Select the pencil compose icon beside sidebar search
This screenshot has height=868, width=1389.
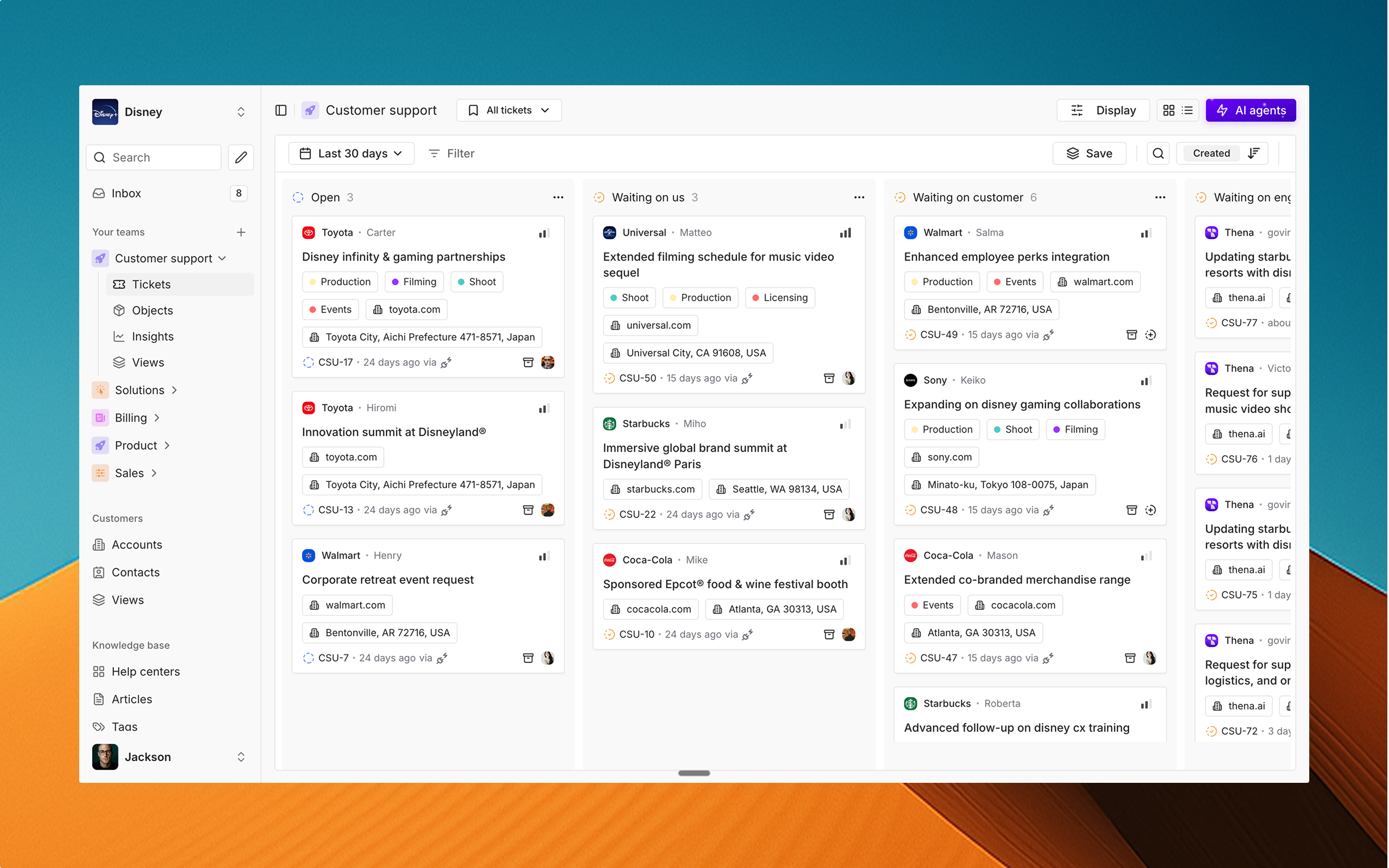tap(240, 157)
